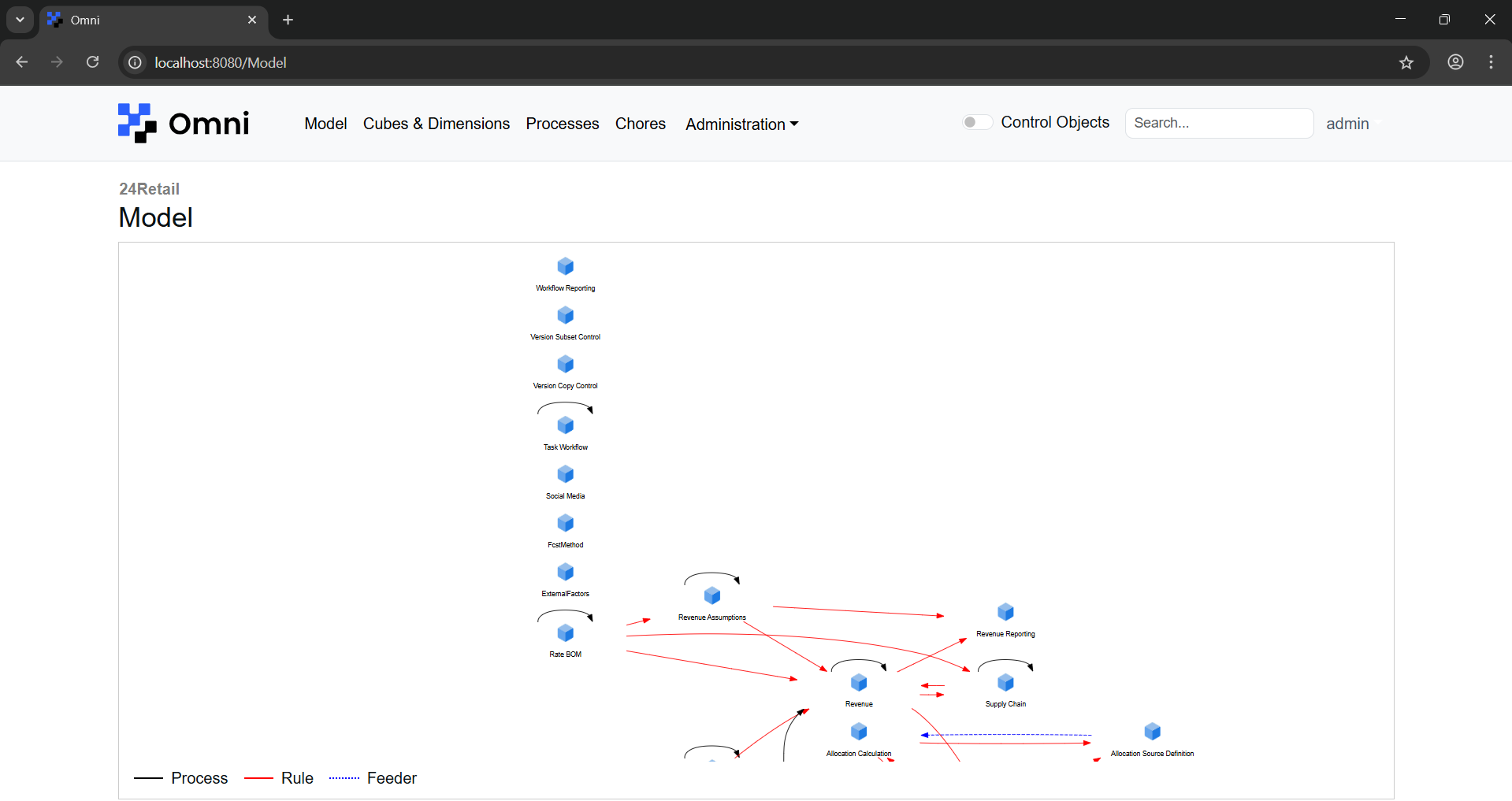Open the Chores link

(x=641, y=124)
